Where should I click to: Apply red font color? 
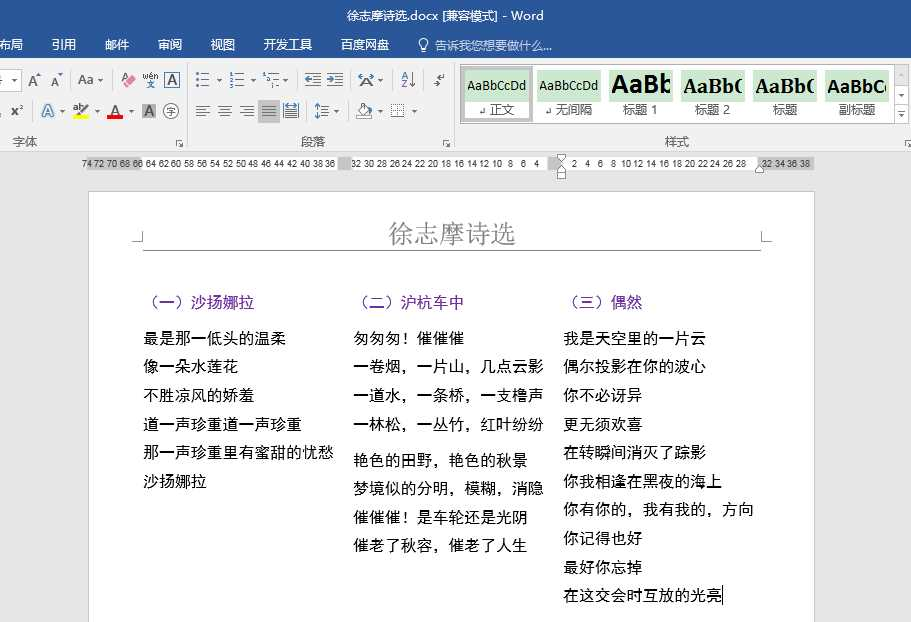point(115,111)
